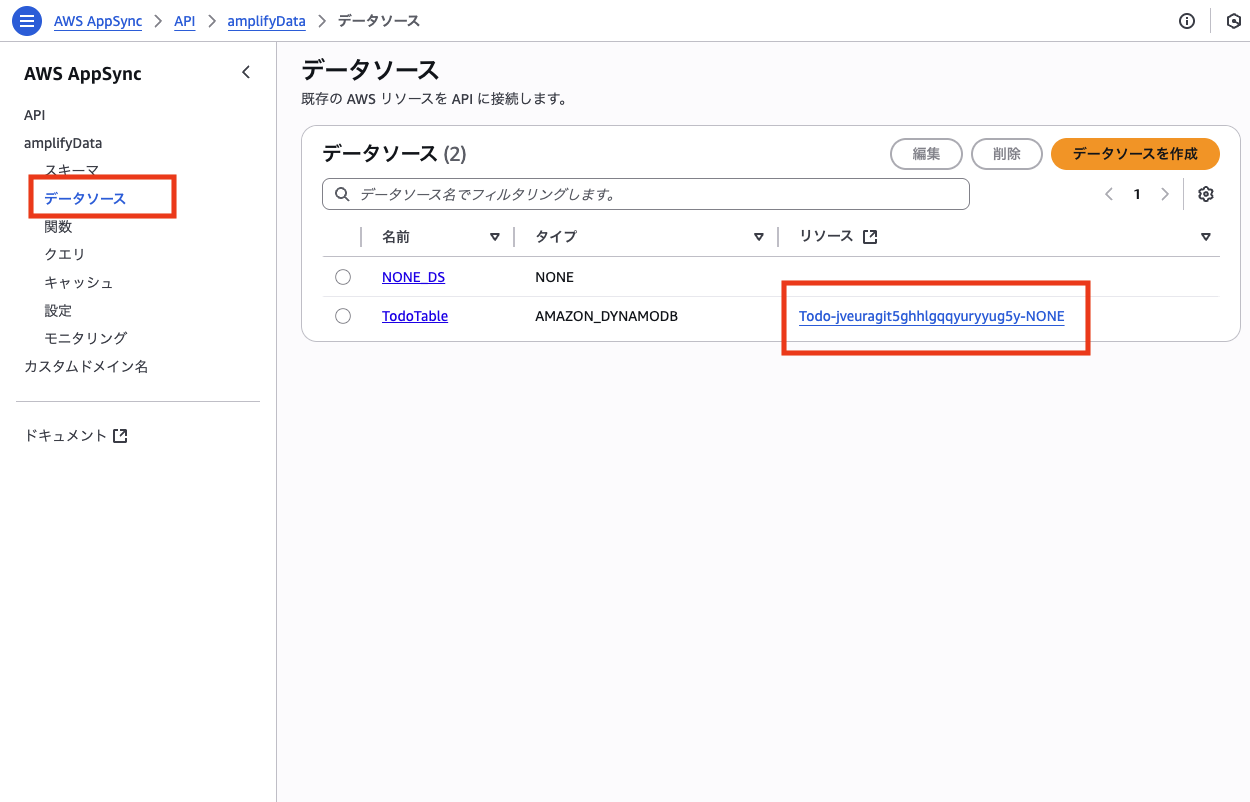1250x802 pixels.
Task: Click the 編集 button
Action: (926, 154)
